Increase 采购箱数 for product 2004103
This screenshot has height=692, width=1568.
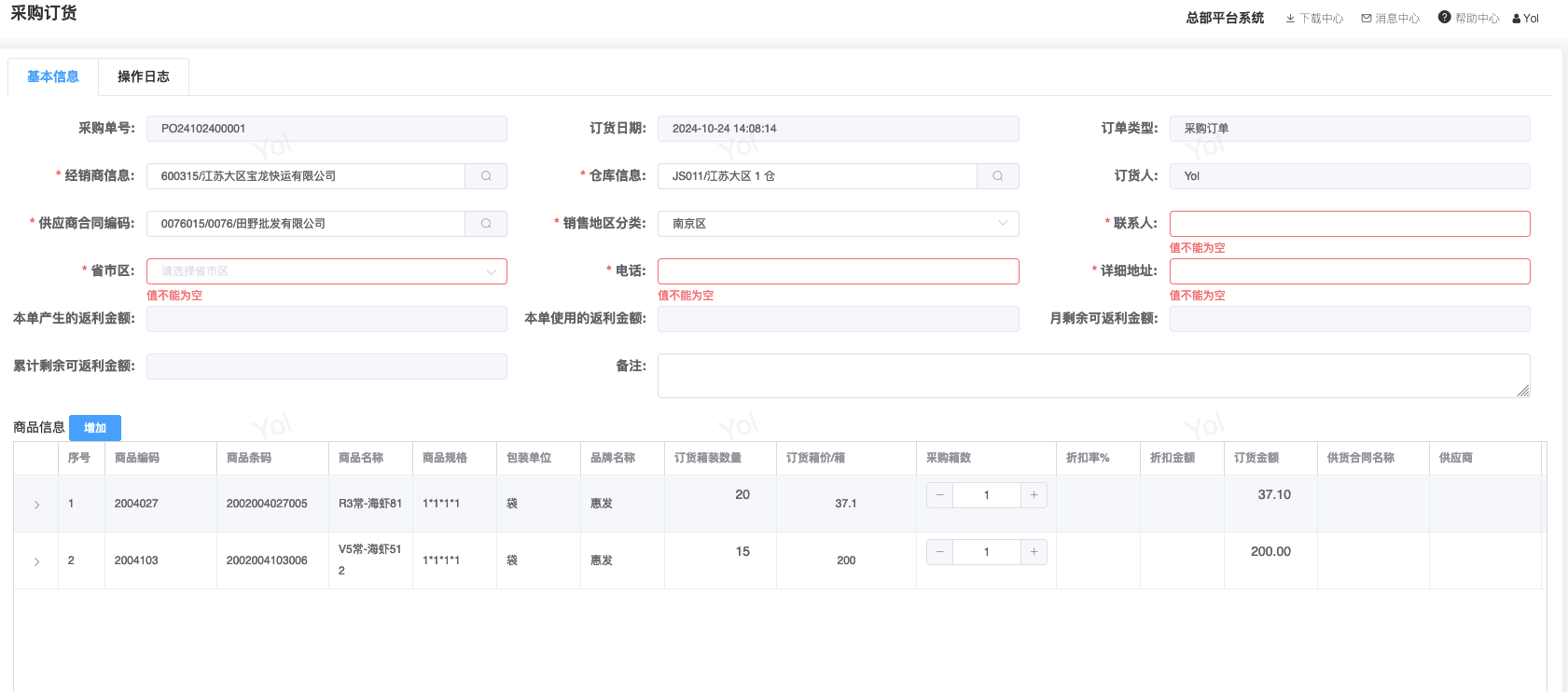coord(1034,552)
